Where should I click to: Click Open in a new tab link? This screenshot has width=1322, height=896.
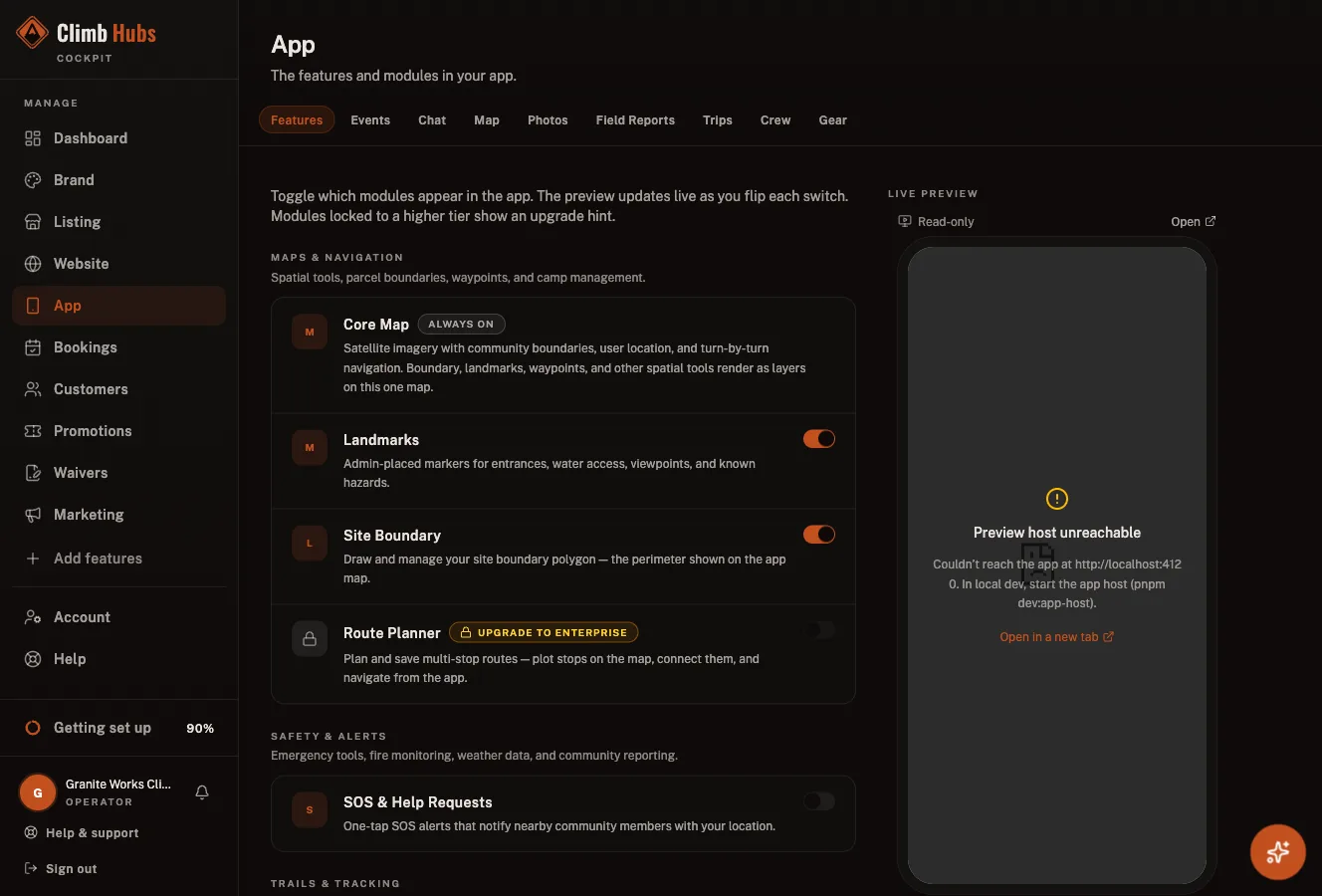1057,637
